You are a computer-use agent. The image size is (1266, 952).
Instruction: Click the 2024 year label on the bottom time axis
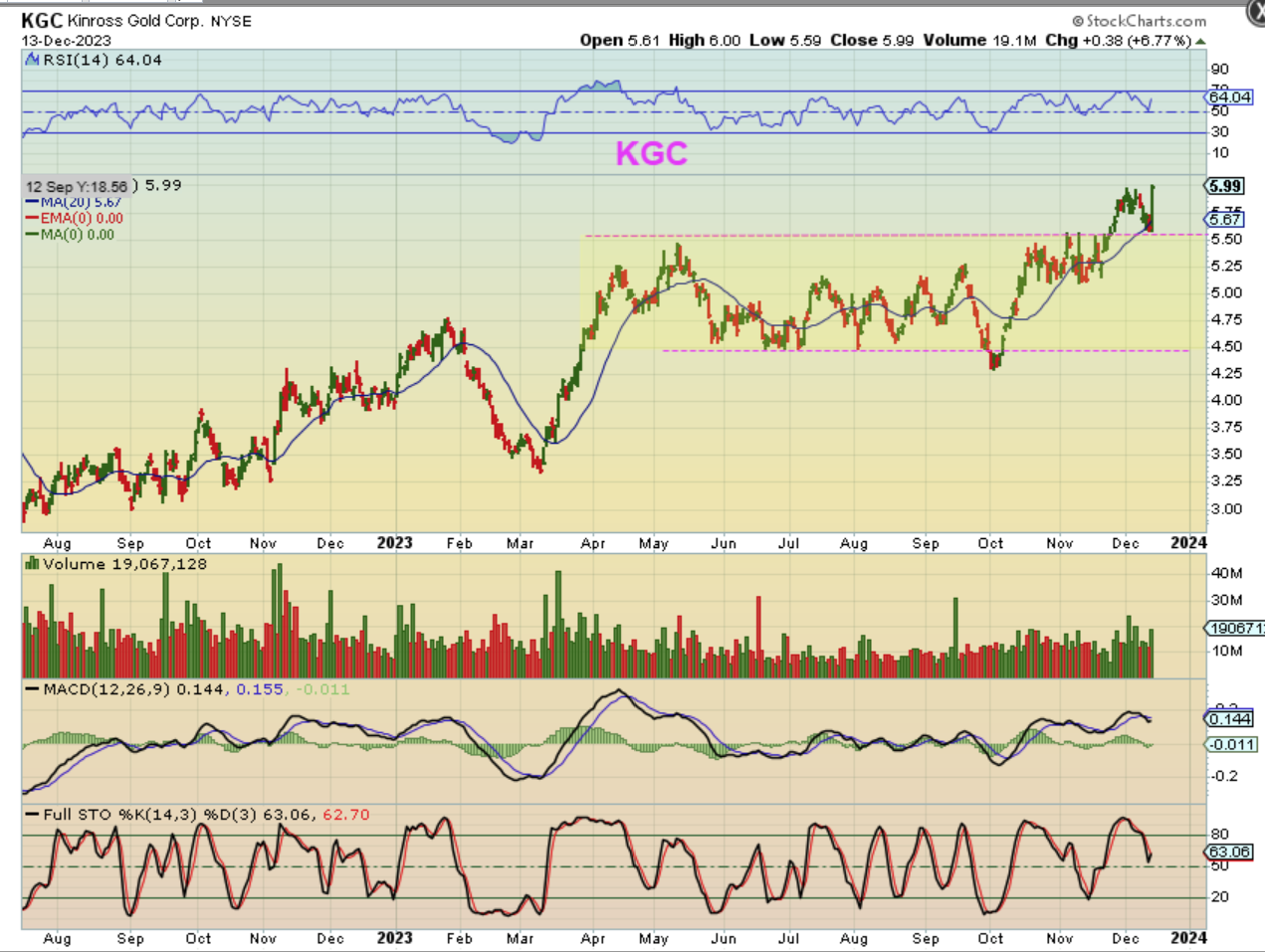[1189, 938]
